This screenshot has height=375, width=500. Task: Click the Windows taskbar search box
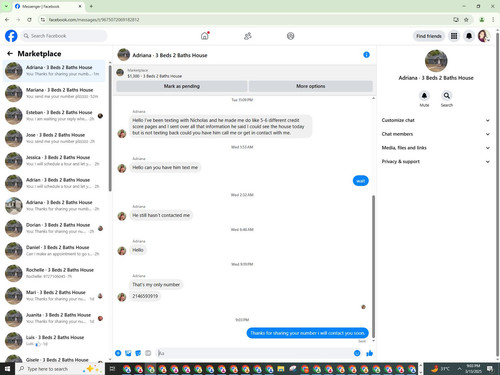point(60,369)
